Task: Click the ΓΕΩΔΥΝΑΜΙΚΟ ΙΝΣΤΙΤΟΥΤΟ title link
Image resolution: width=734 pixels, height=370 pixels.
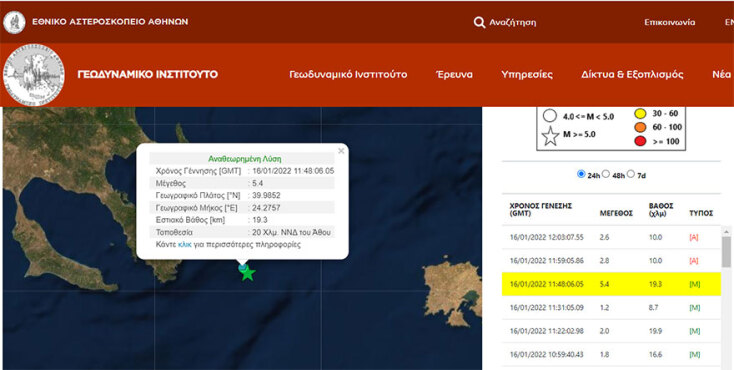Action: pos(147,74)
